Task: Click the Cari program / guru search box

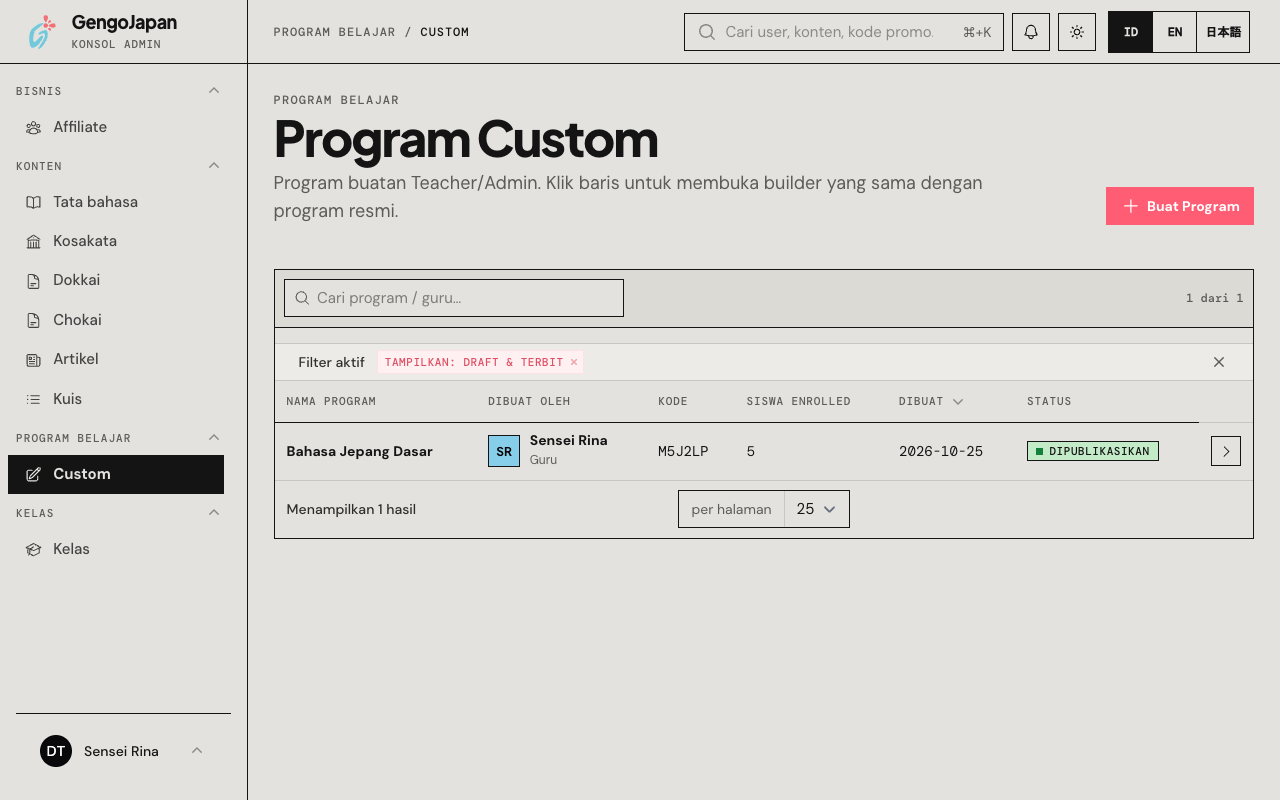Action: point(454,298)
